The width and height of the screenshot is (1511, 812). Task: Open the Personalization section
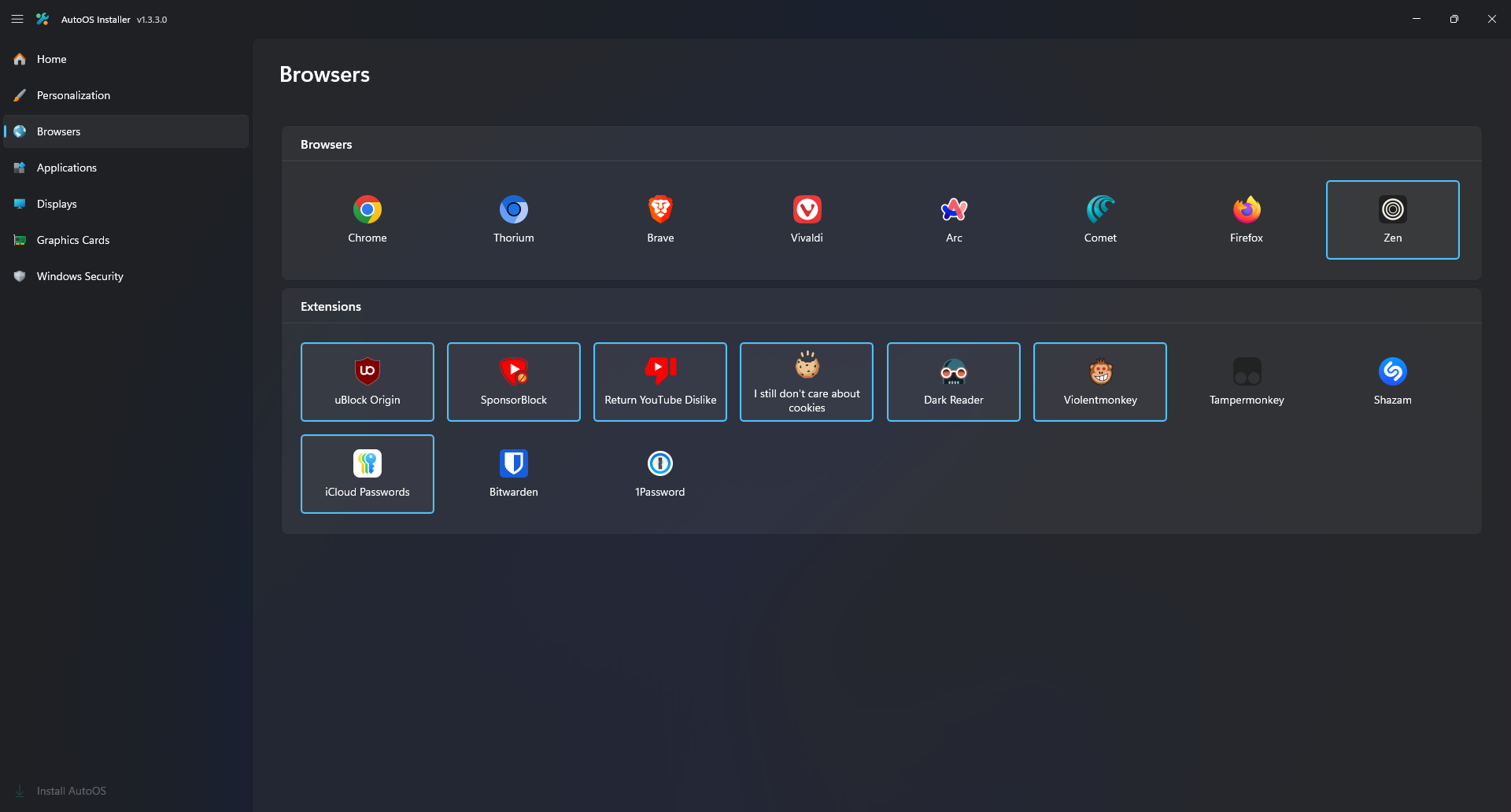click(x=126, y=95)
